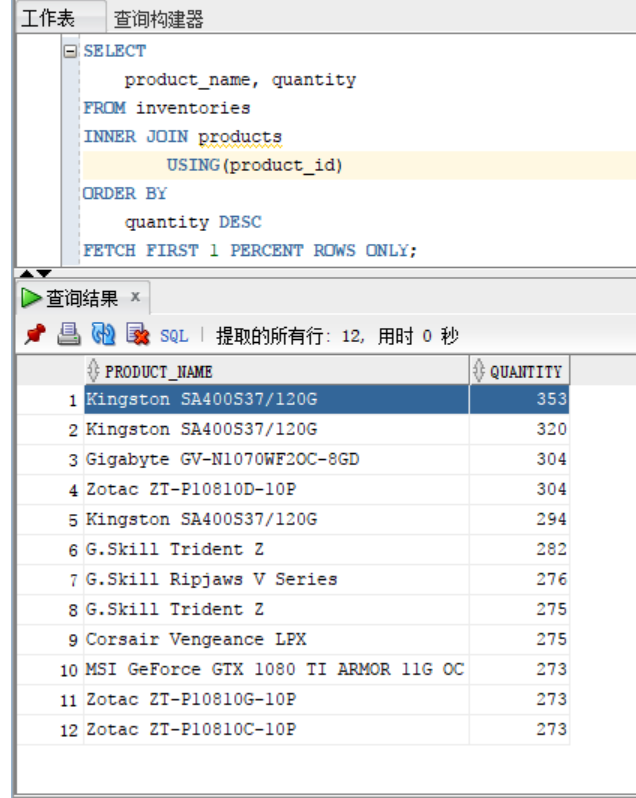Click the sort icon beside PRODUCT_NAME

click(x=94, y=371)
